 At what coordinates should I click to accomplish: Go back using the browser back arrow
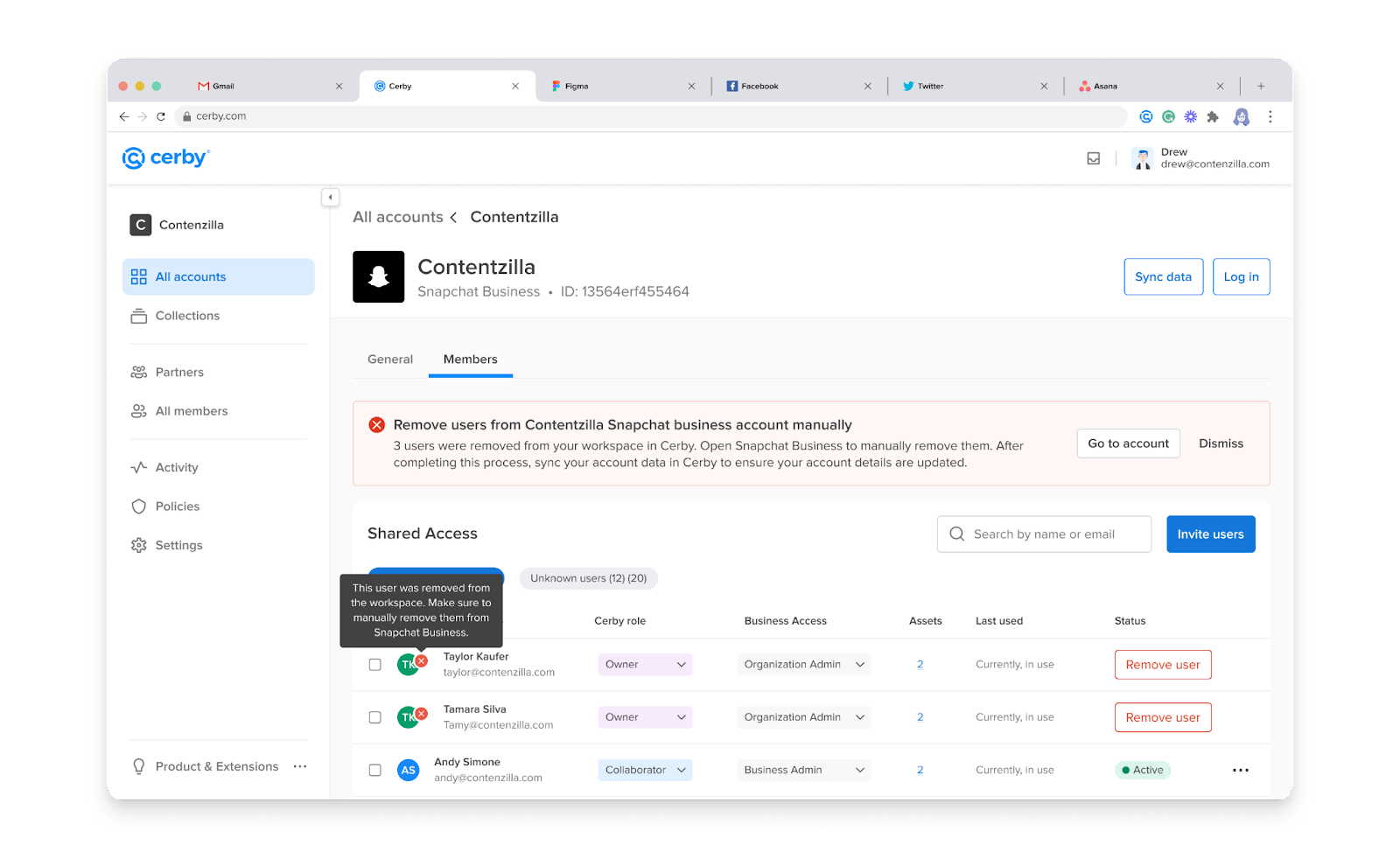click(124, 116)
